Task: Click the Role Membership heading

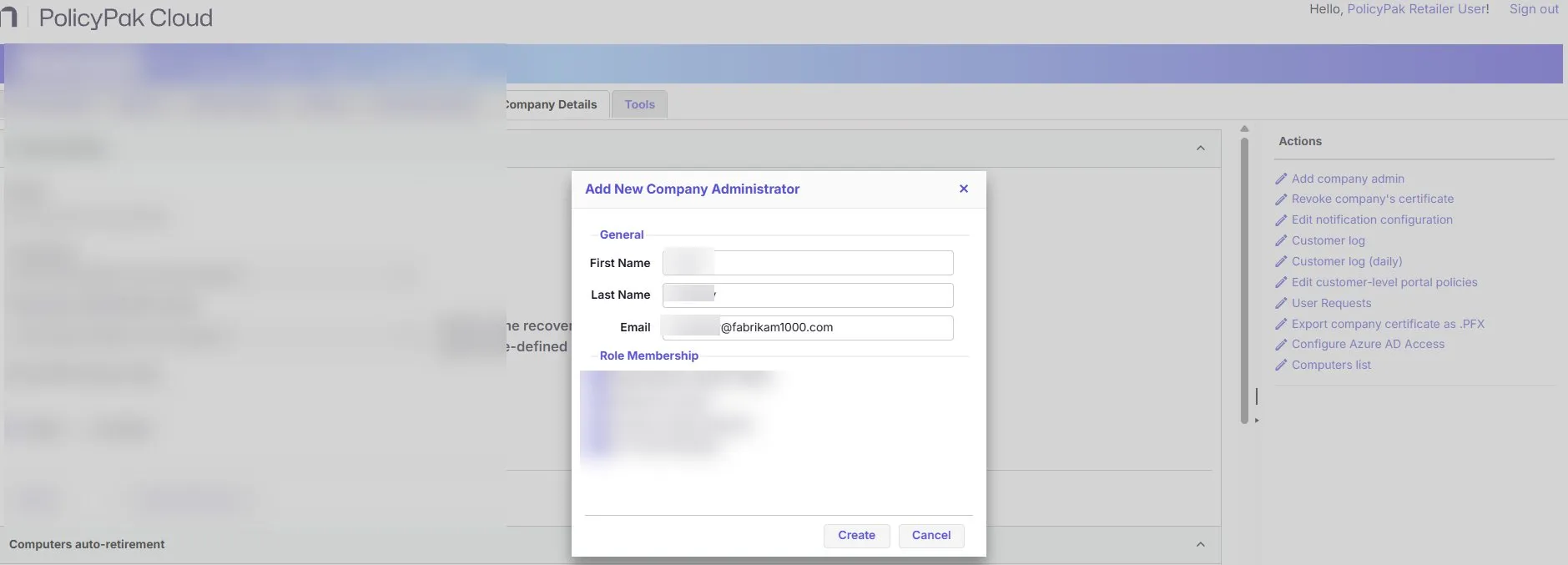Action: 648,356
